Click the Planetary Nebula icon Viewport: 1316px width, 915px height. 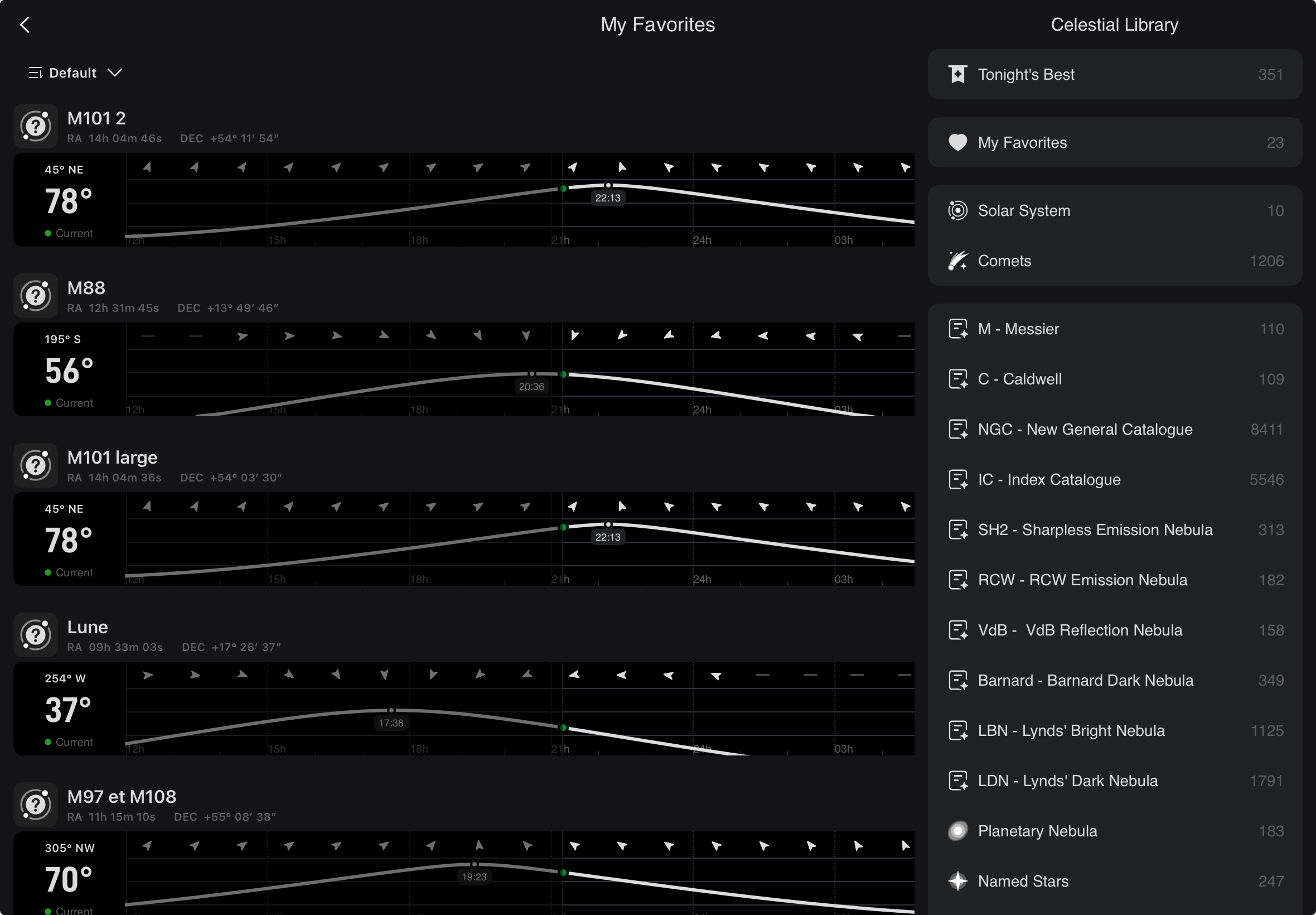[x=957, y=831]
